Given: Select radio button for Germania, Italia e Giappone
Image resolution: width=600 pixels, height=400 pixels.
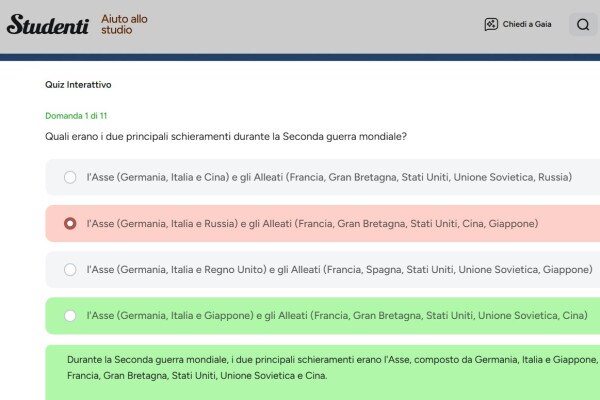Looking at the screenshot, I should click(x=70, y=316).
